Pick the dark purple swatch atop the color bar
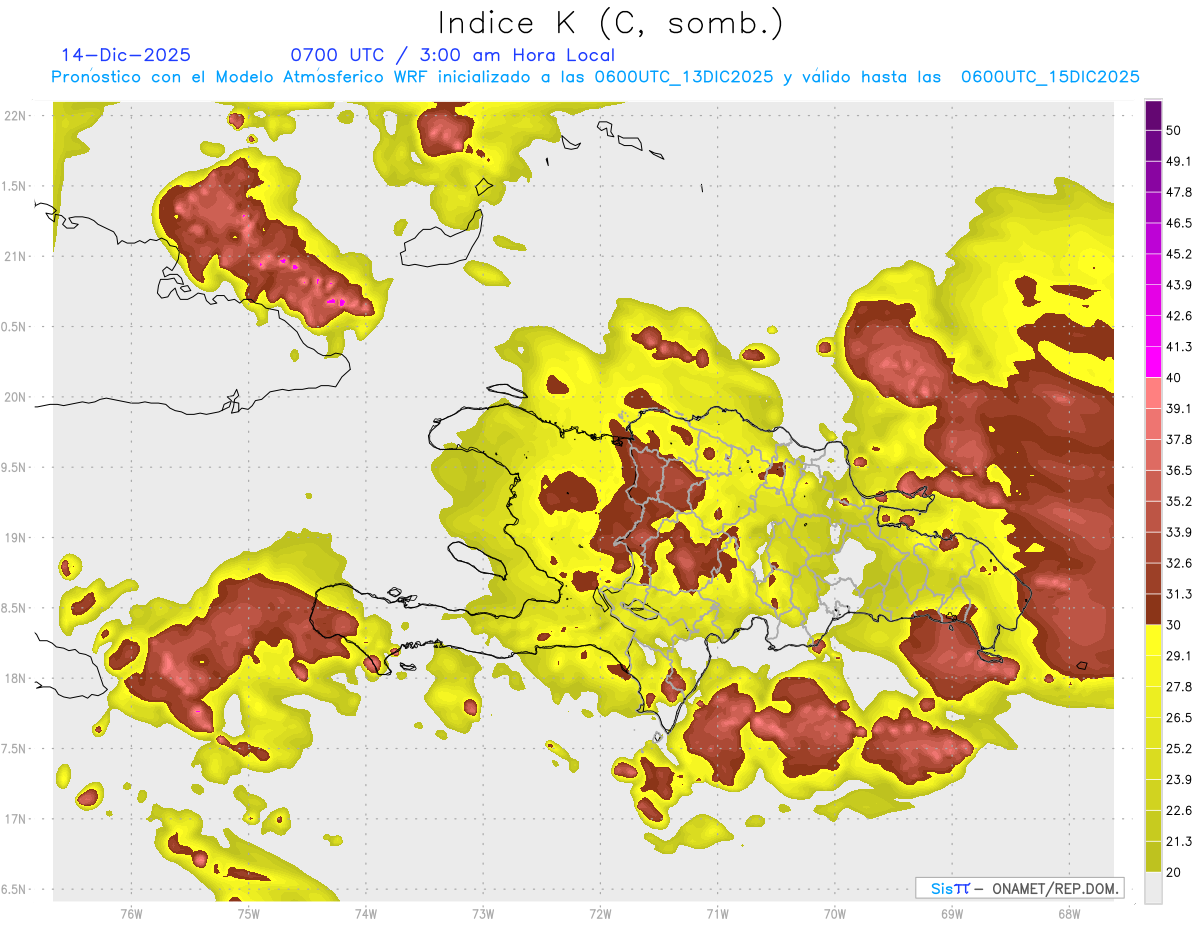Viewport: 1200px width, 927px height. [x=1153, y=115]
